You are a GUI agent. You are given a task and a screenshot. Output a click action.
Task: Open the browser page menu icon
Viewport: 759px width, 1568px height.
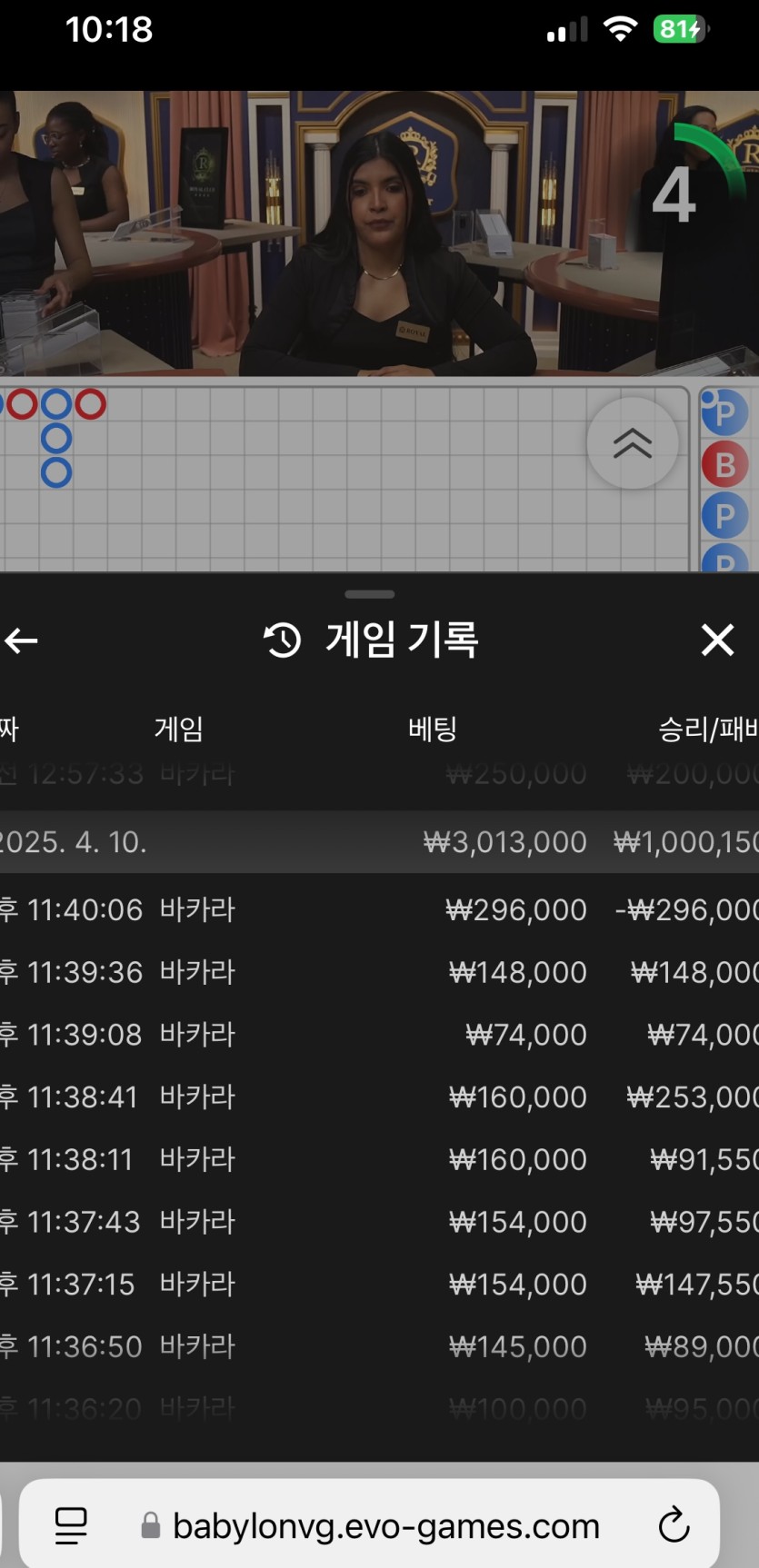tap(71, 1525)
